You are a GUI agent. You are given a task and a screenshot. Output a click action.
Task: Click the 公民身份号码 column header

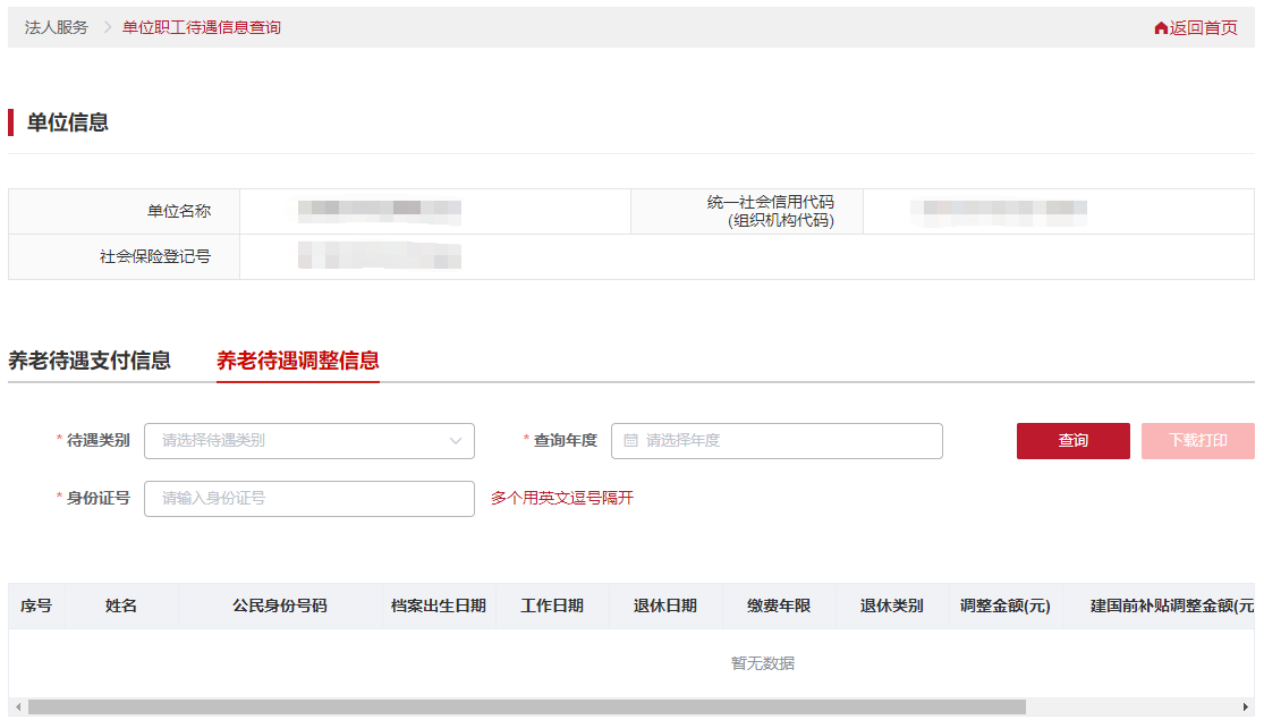click(280, 606)
